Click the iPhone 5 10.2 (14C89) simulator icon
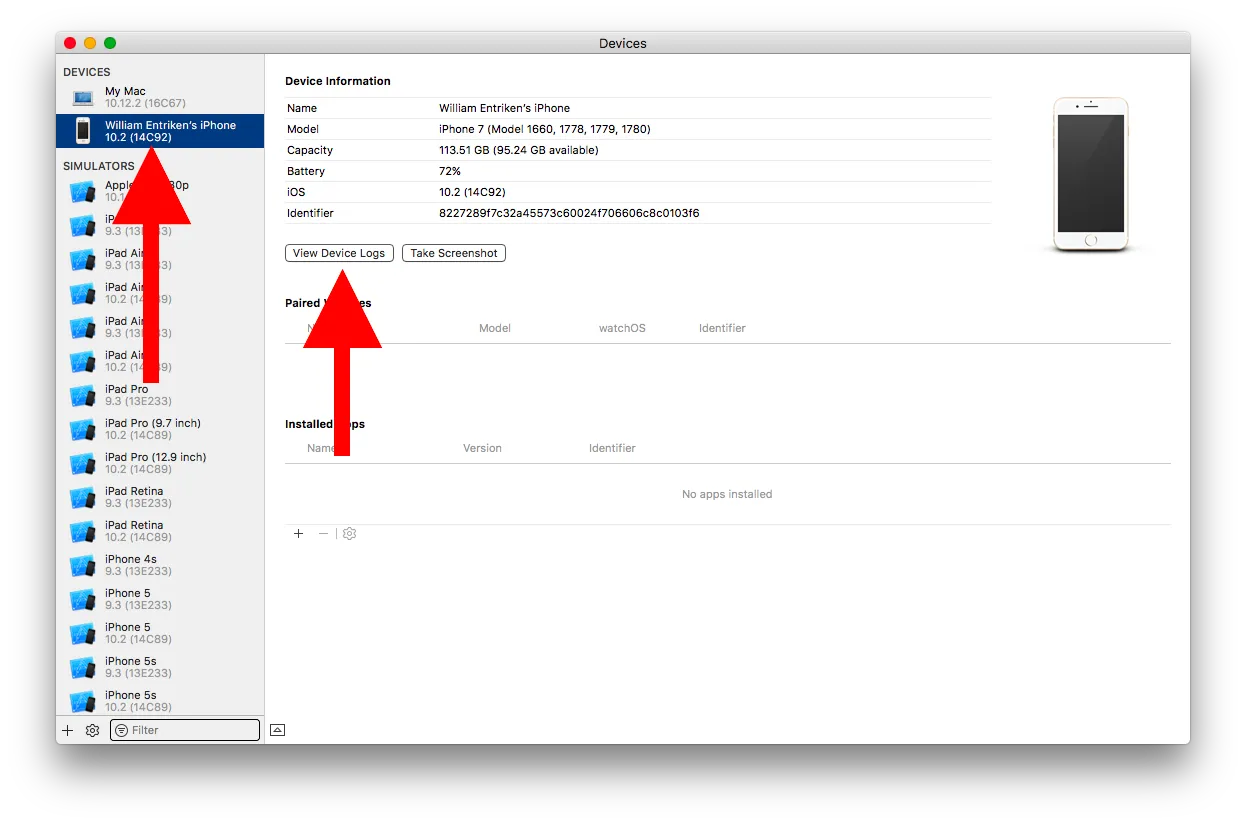The width and height of the screenshot is (1246, 824). [82, 634]
